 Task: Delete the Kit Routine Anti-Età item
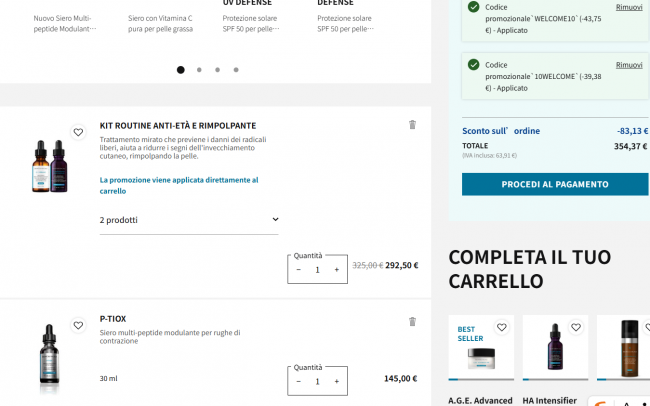pos(412,125)
